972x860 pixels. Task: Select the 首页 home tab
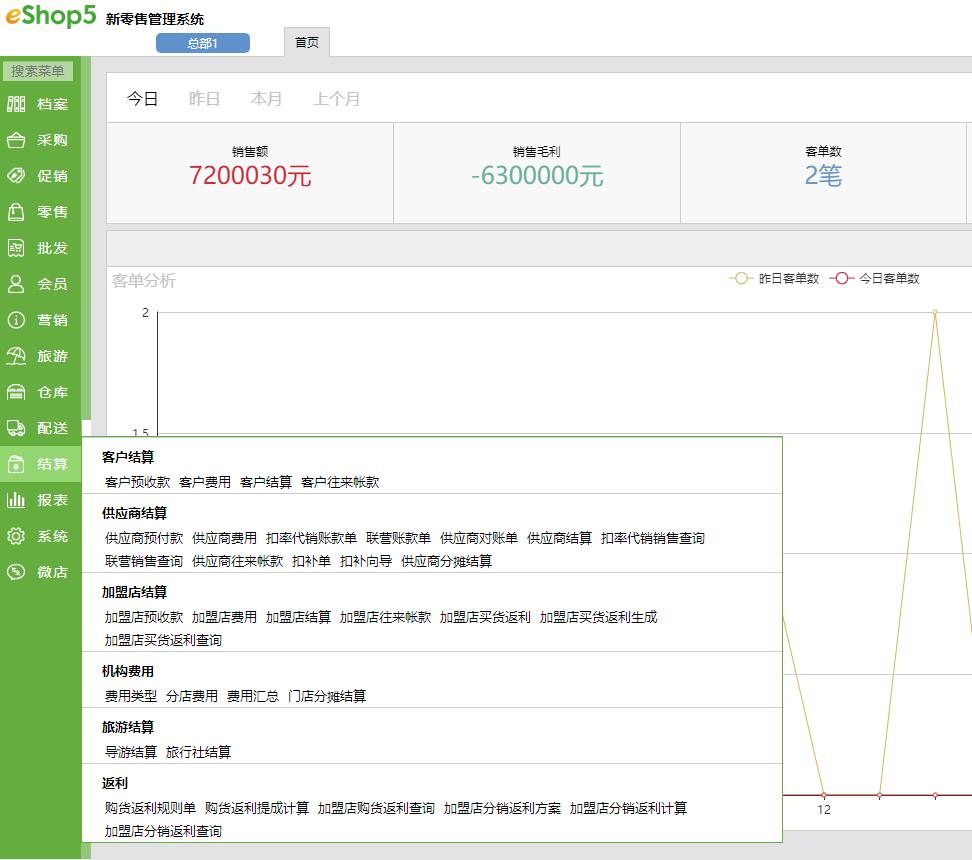pos(307,42)
